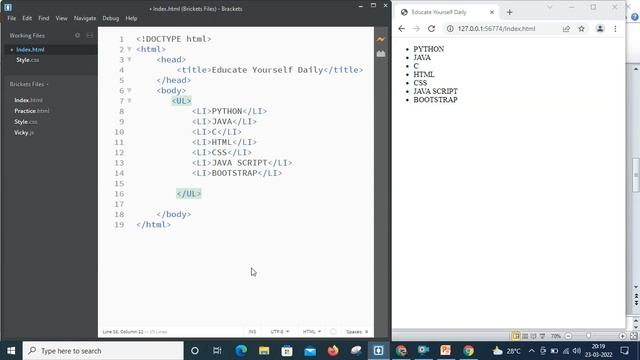Open the notification center icon
The image size is (640, 360).
(x=624, y=351)
